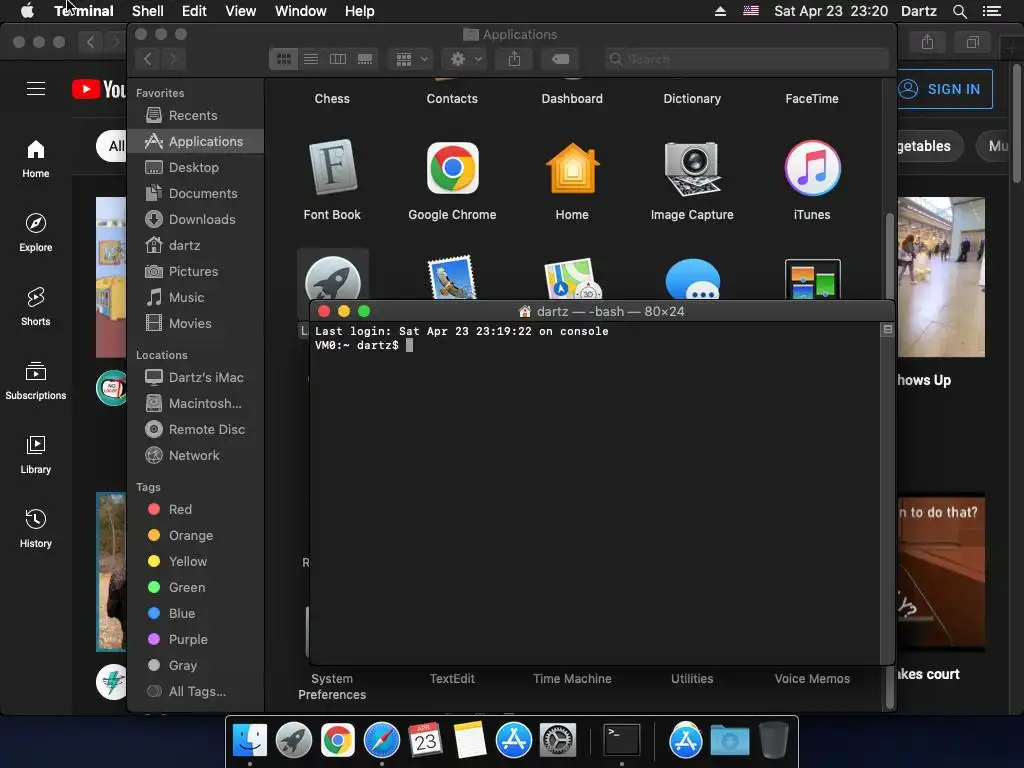This screenshot has width=1024, height=768.
Task: Open the View menu
Action: (240, 11)
